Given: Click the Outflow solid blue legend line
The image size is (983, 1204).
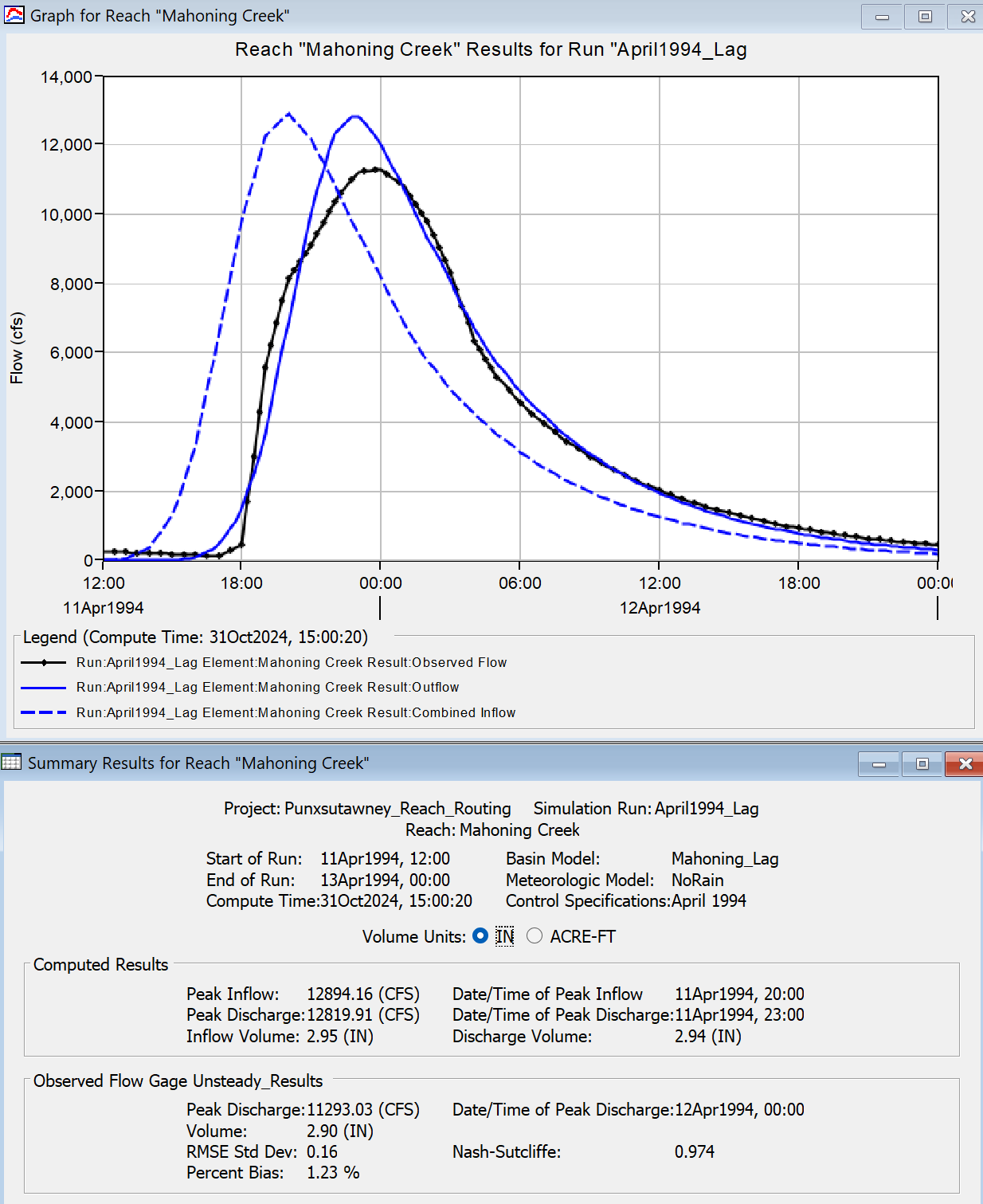Looking at the screenshot, I should (43, 687).
